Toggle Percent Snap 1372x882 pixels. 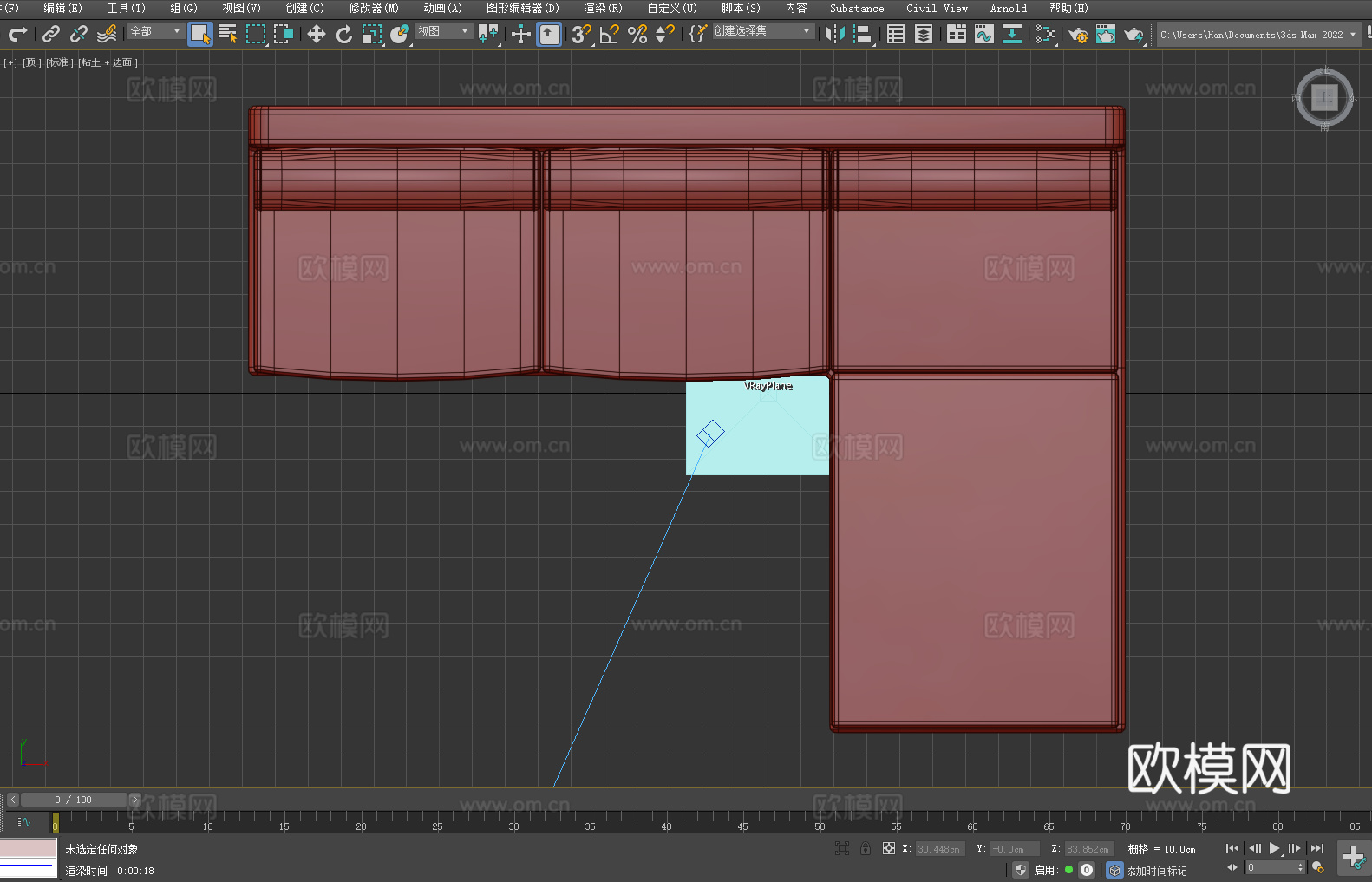[637, 34]
